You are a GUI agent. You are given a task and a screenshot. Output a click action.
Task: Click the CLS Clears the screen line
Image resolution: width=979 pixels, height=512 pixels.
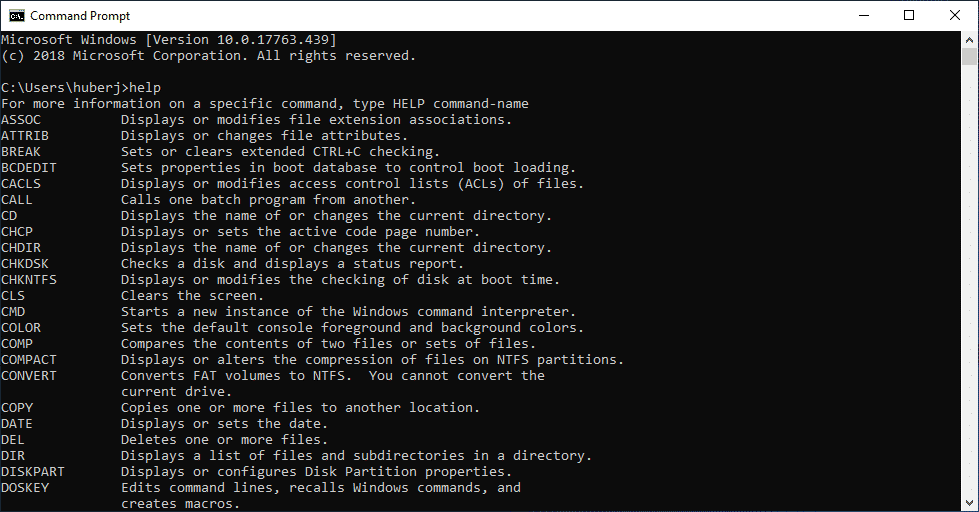pos(132,295)
